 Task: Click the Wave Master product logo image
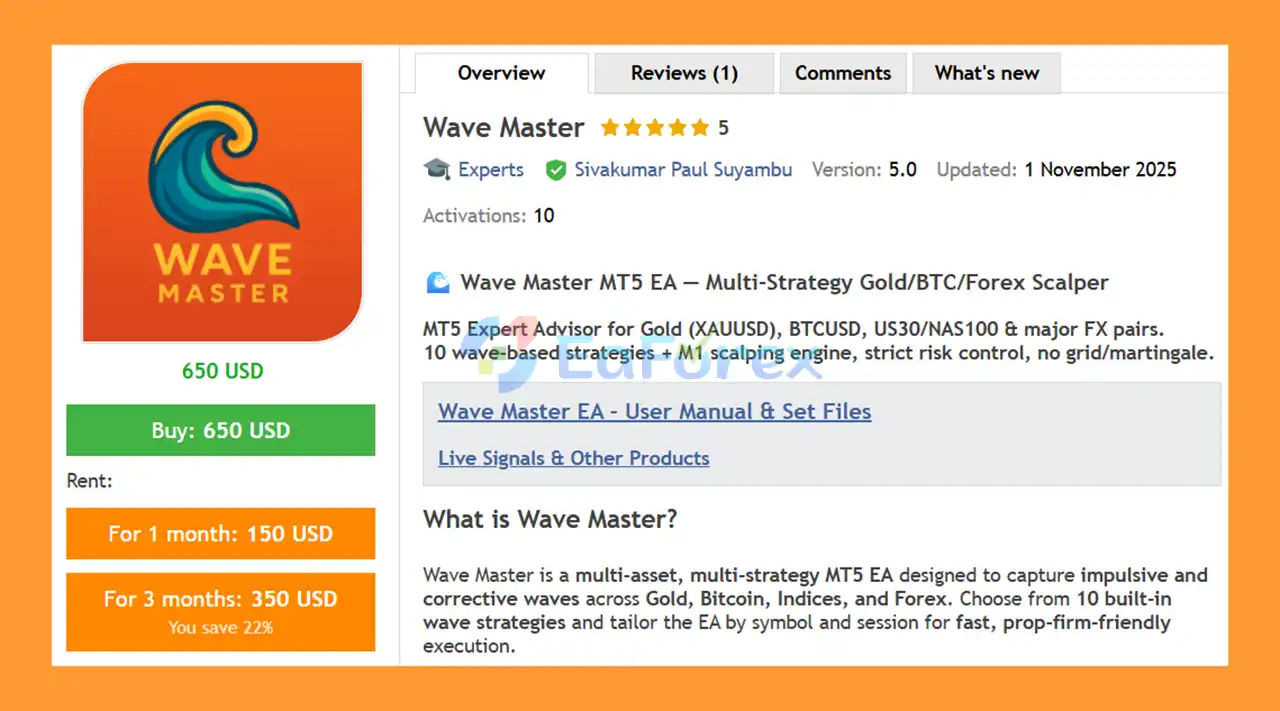coord(222,203)
